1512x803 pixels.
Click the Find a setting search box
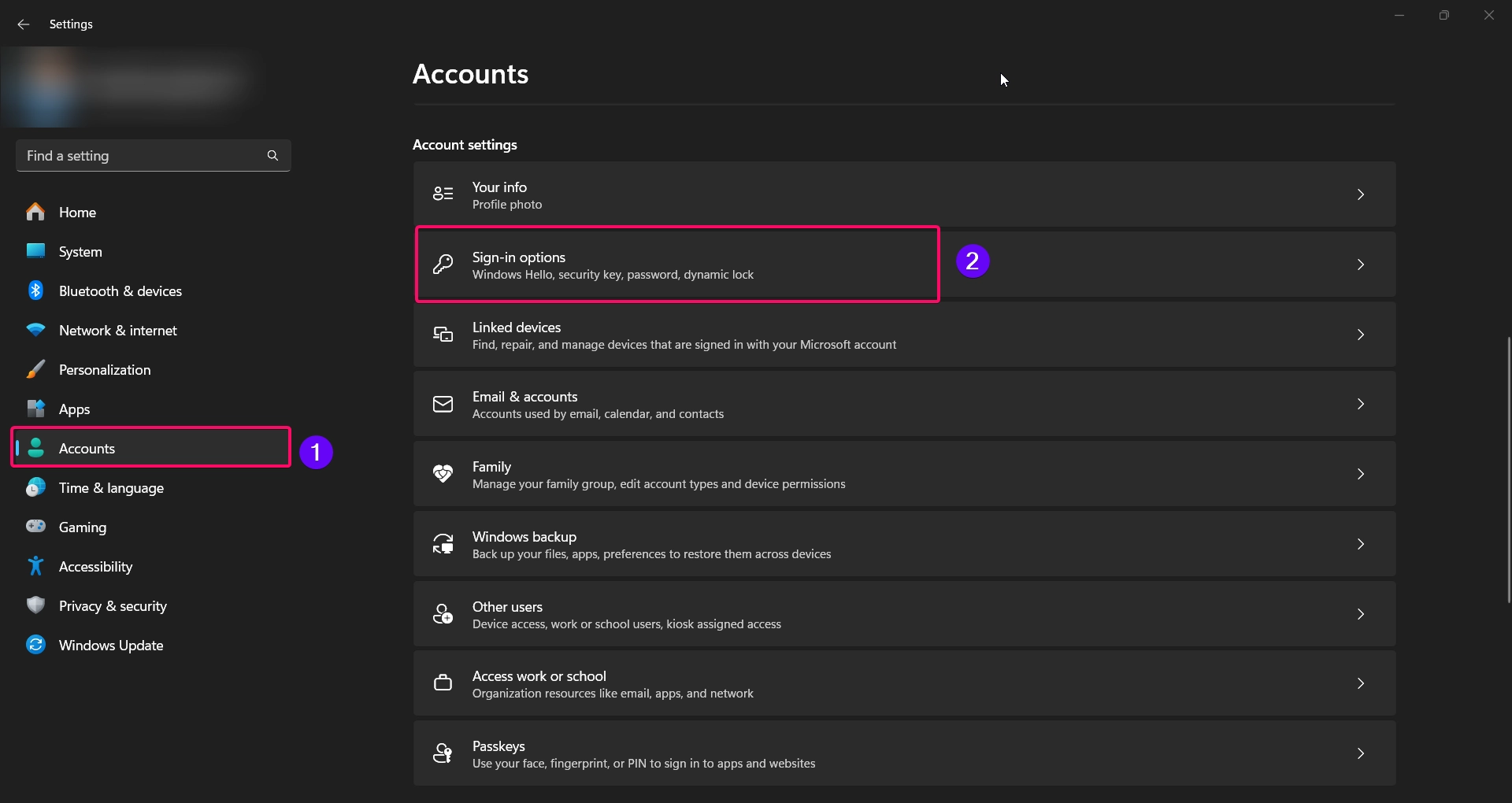153,156
